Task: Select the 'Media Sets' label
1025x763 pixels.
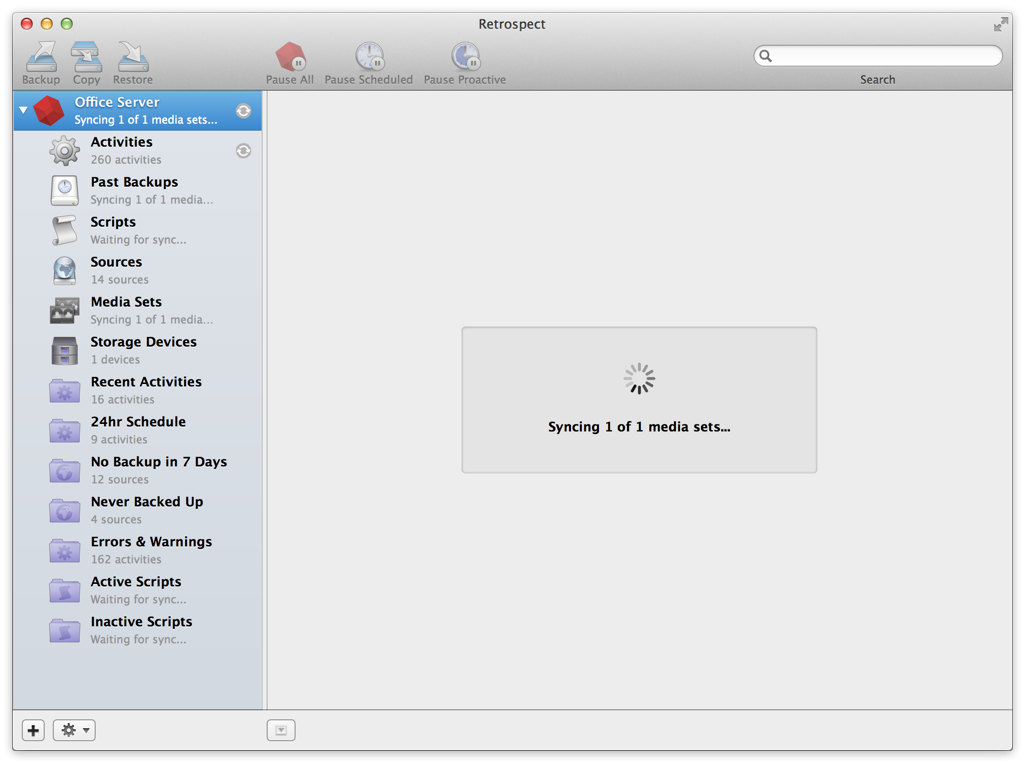Action: 126,301
